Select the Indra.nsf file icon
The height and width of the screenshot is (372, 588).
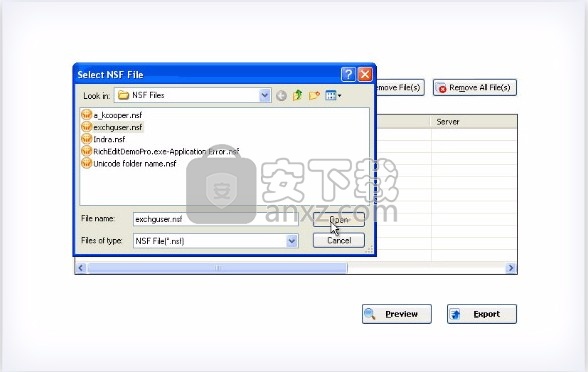pos(87,139)
